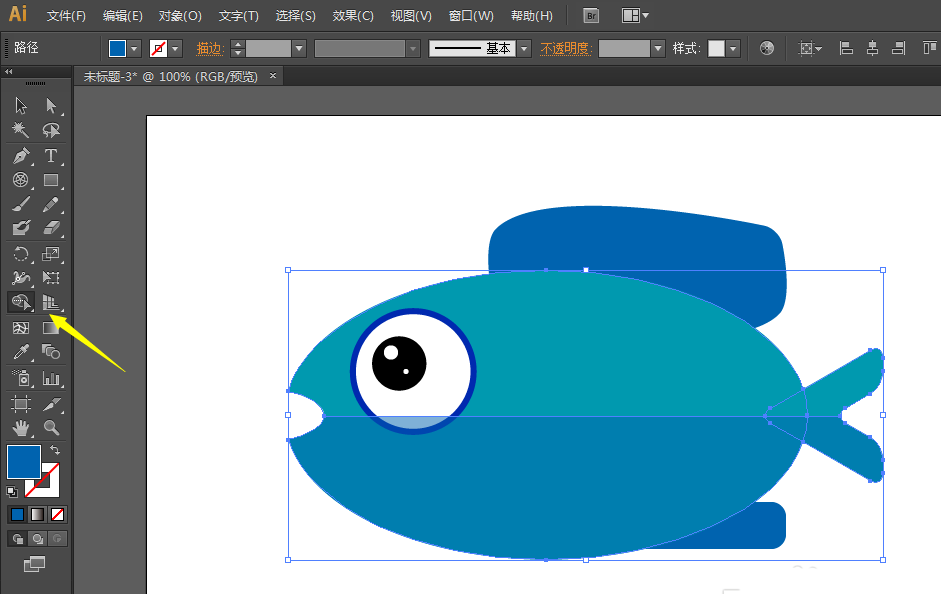Select the Shape Builder tool

pos(21,302)
